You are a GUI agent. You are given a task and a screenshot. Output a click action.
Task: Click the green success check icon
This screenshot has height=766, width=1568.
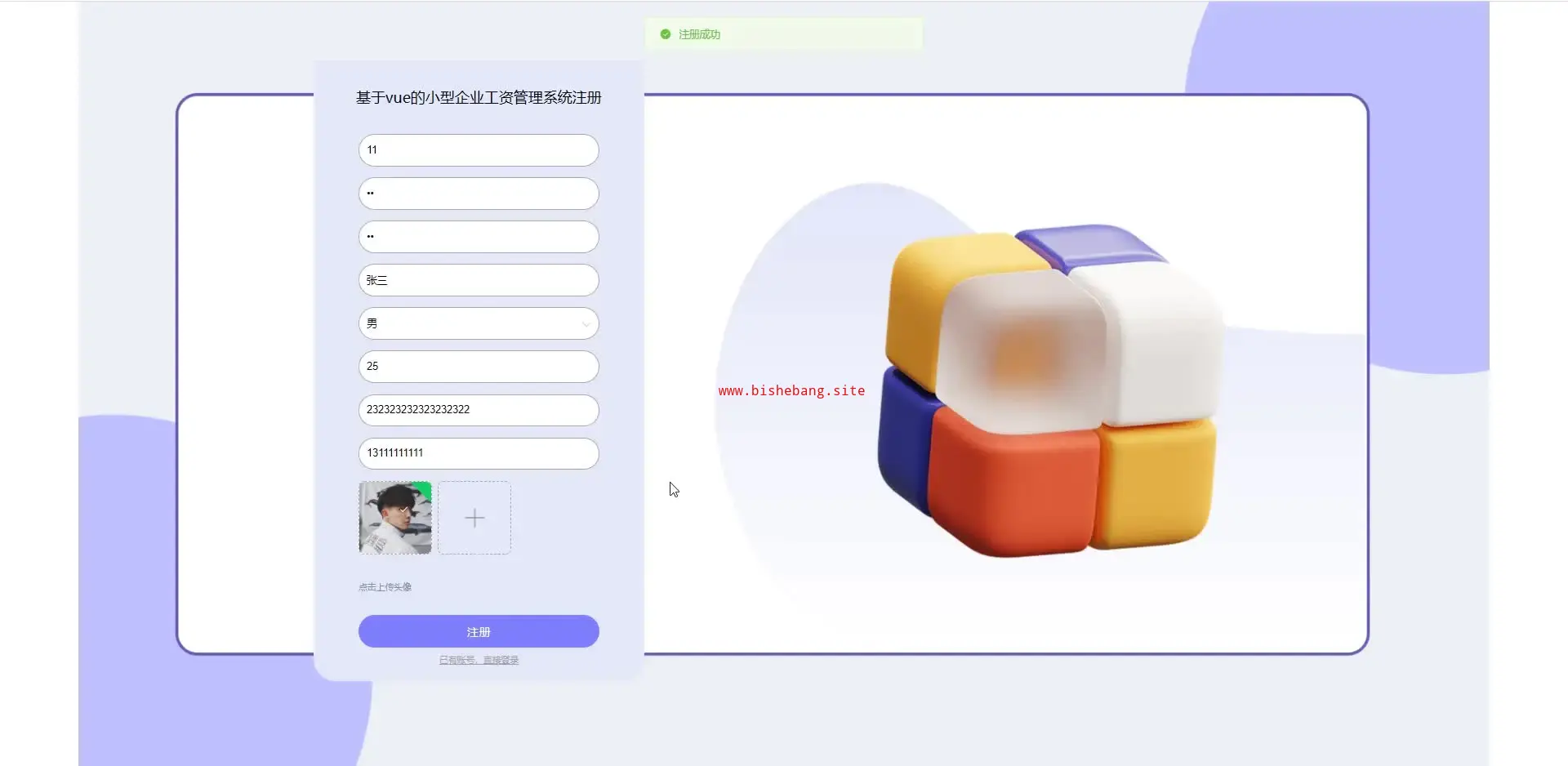click(666, 34)
